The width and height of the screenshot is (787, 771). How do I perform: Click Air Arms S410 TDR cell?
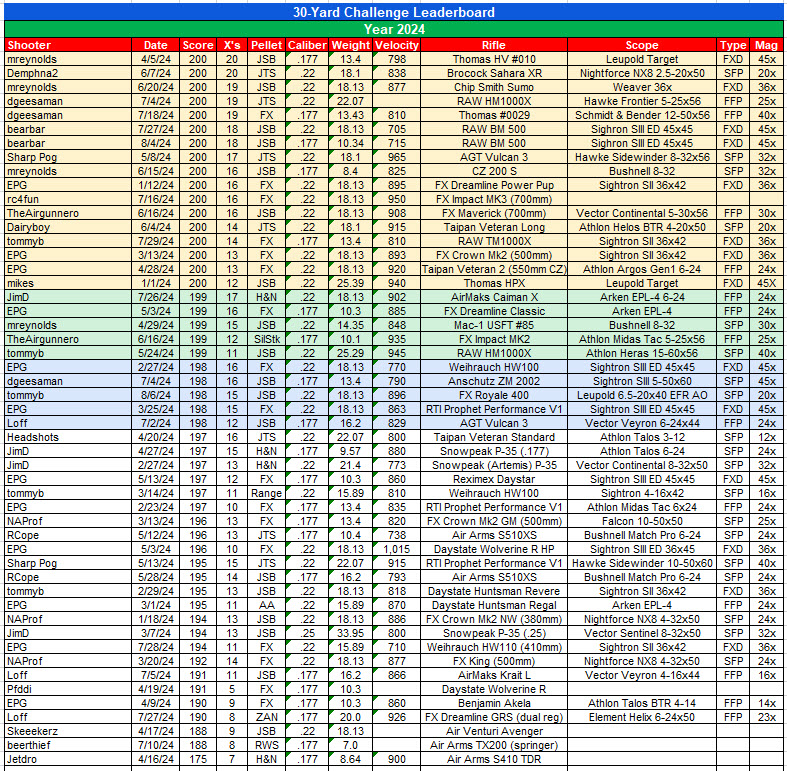pyautogui.click(x=494, y=759)
